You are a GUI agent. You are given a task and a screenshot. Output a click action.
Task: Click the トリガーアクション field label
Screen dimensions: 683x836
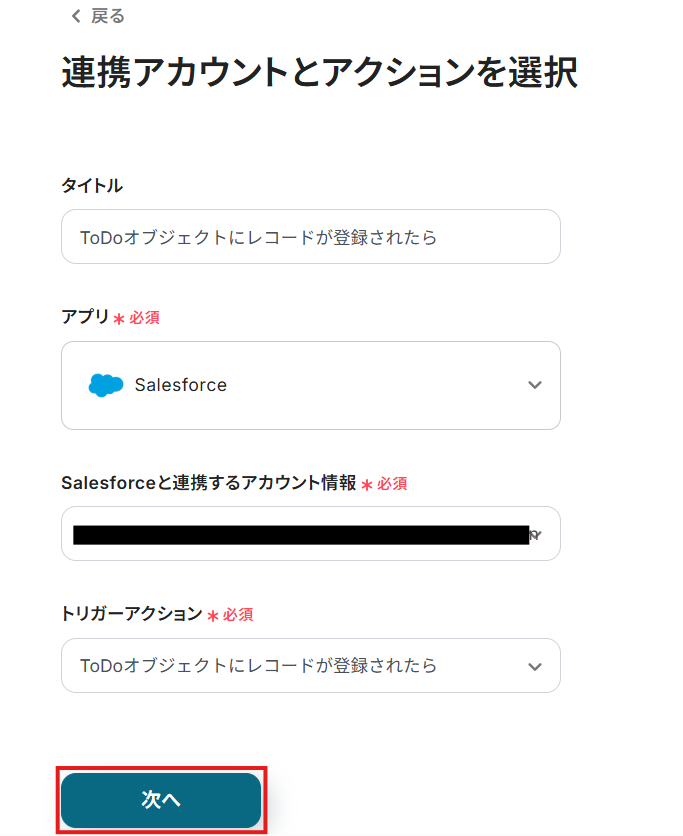tap(131, 613)
